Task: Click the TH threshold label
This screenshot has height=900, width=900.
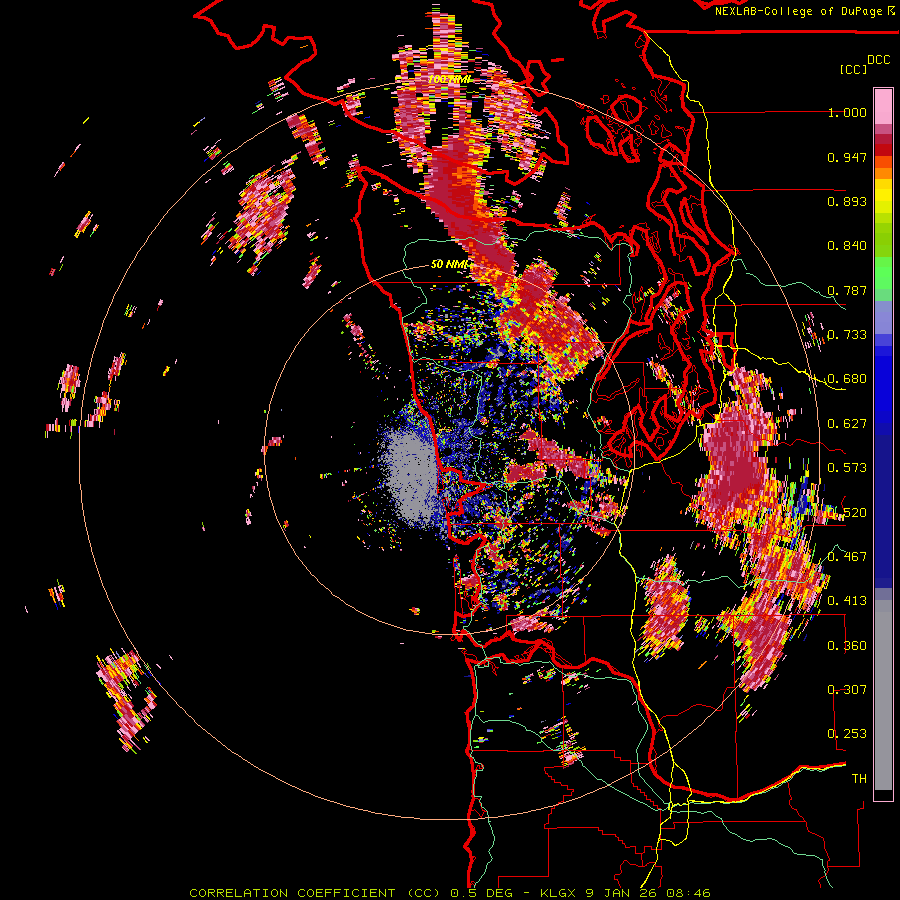Action: tap(859, 779)
